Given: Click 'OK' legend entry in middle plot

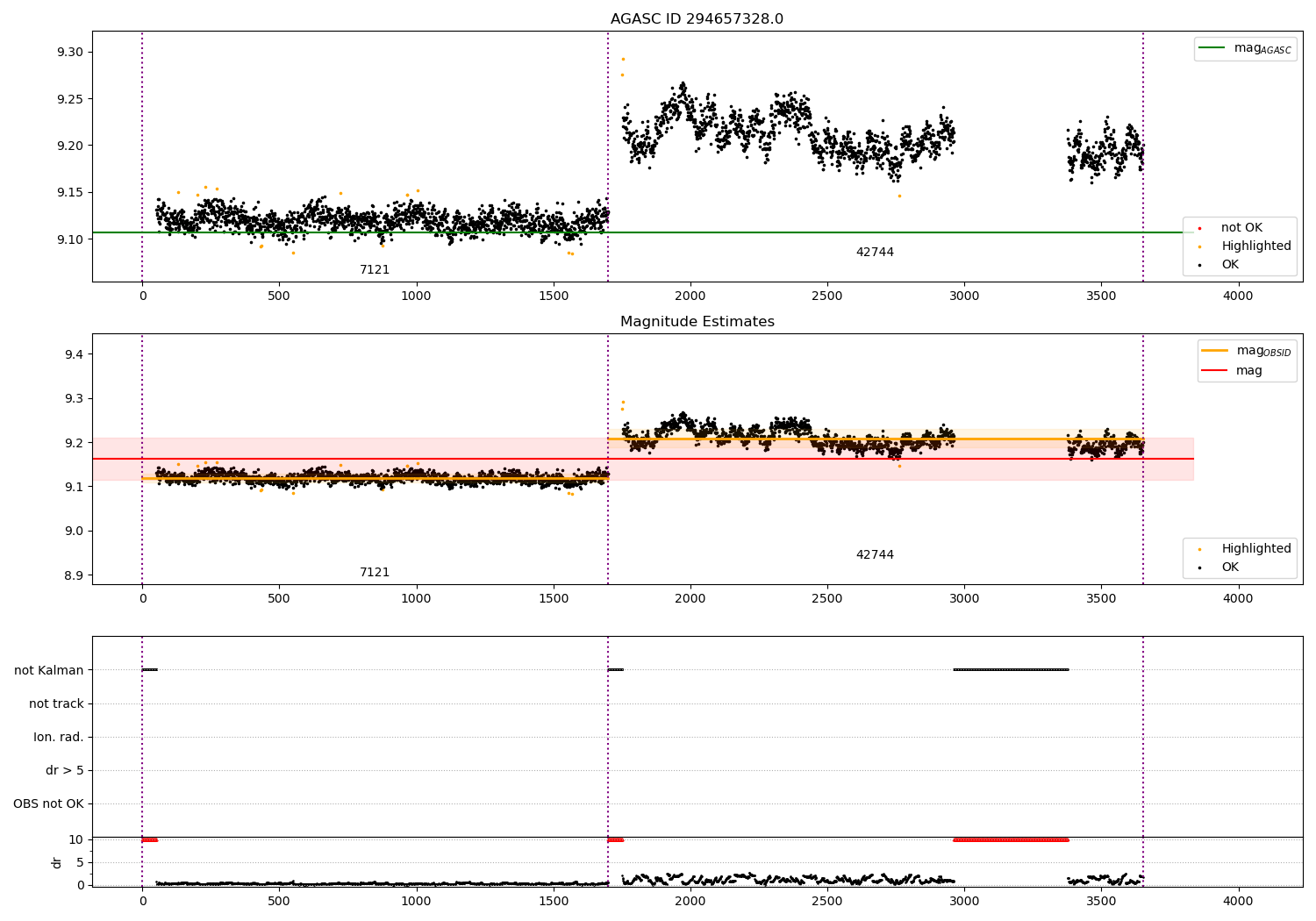Looking at the screenshot, I should [1219, 567].
